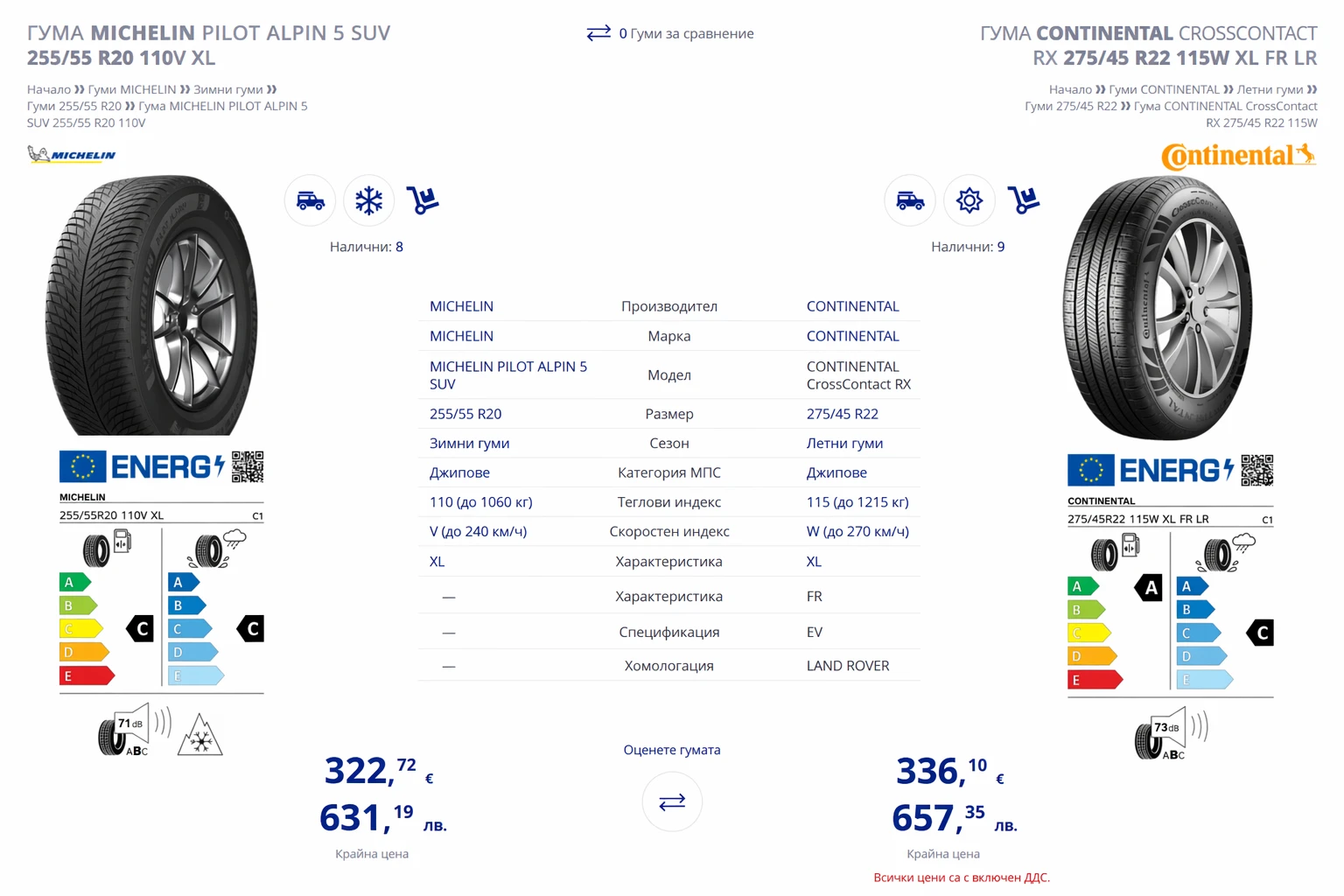Click the '275/45 R22' size link in table

[x=842, y=414]
